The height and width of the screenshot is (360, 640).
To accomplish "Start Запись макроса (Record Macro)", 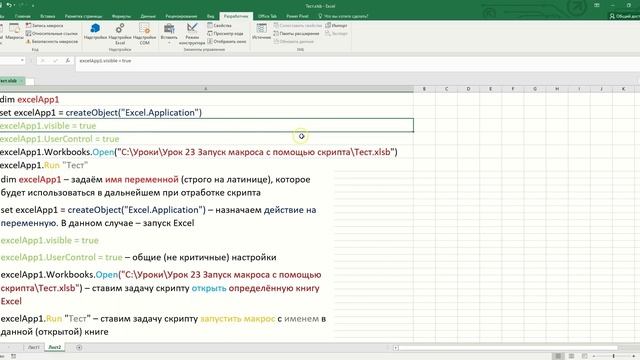I will coord(45,26).
